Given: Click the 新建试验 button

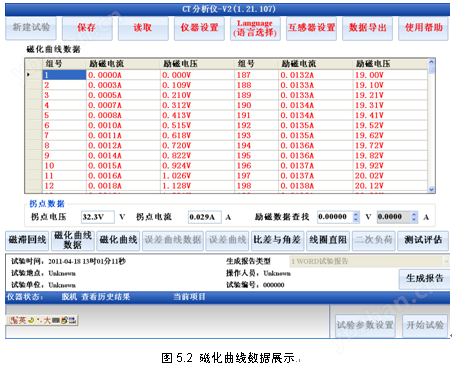Looking at the screenshot, I should pos(31,28).
